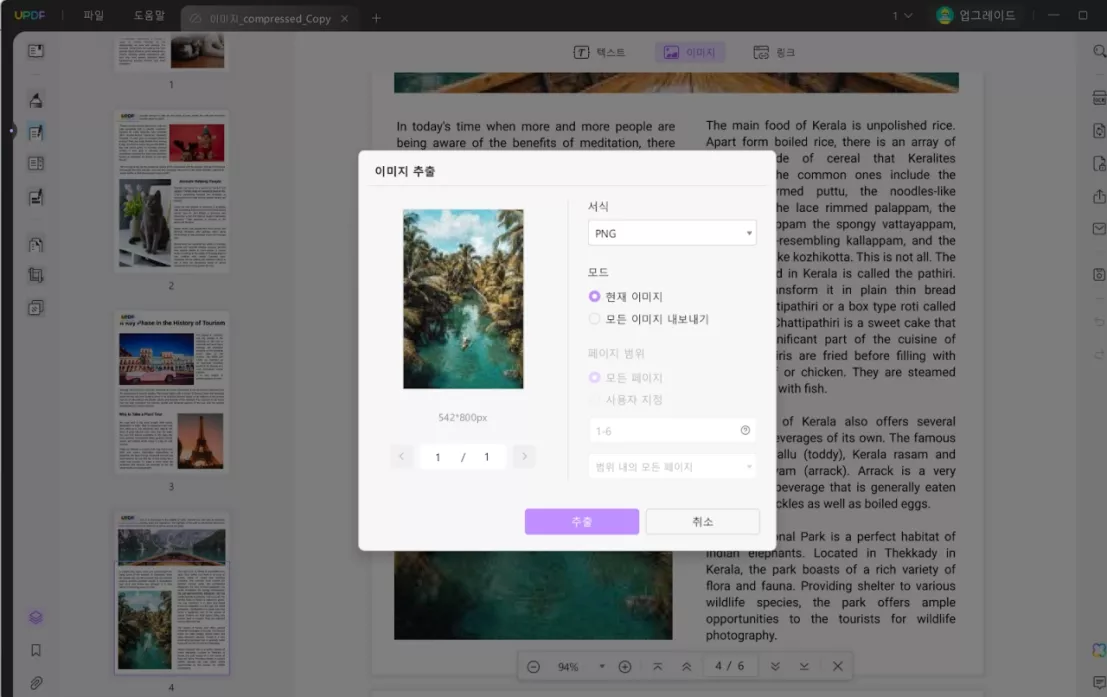Open page 4 thumbnail with river

tap(172, 593)
